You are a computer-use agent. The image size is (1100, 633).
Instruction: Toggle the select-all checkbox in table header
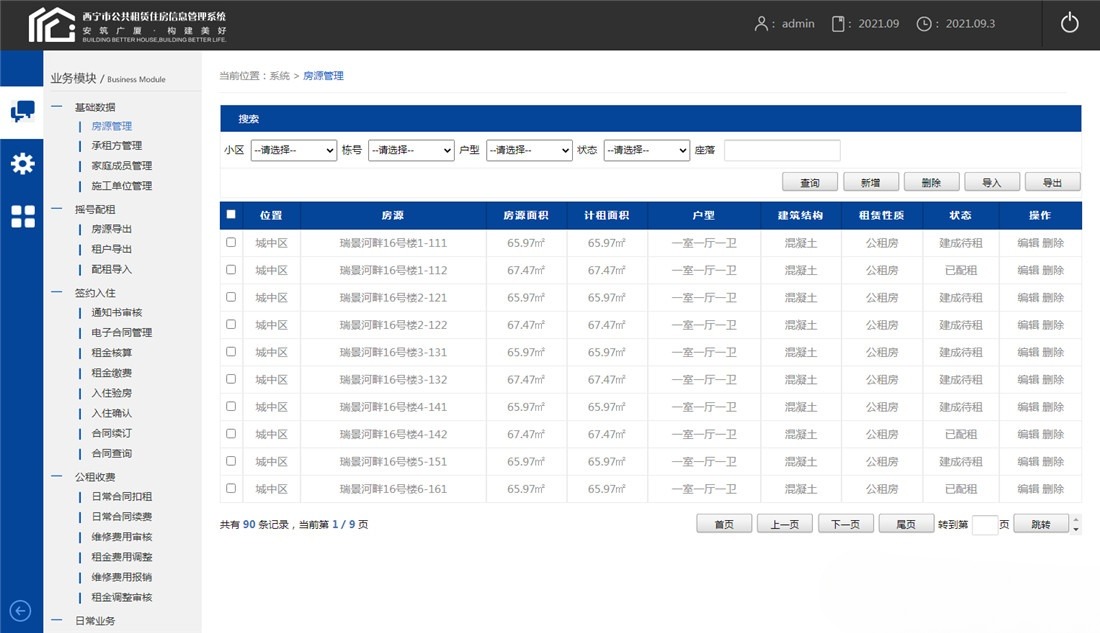coord(230,214)
